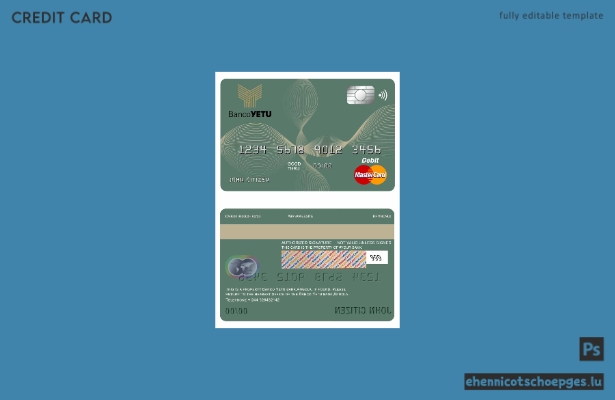Click the CVV code box on the card back
The width and height of the screenshot is (615, 400).
point(377,258)
